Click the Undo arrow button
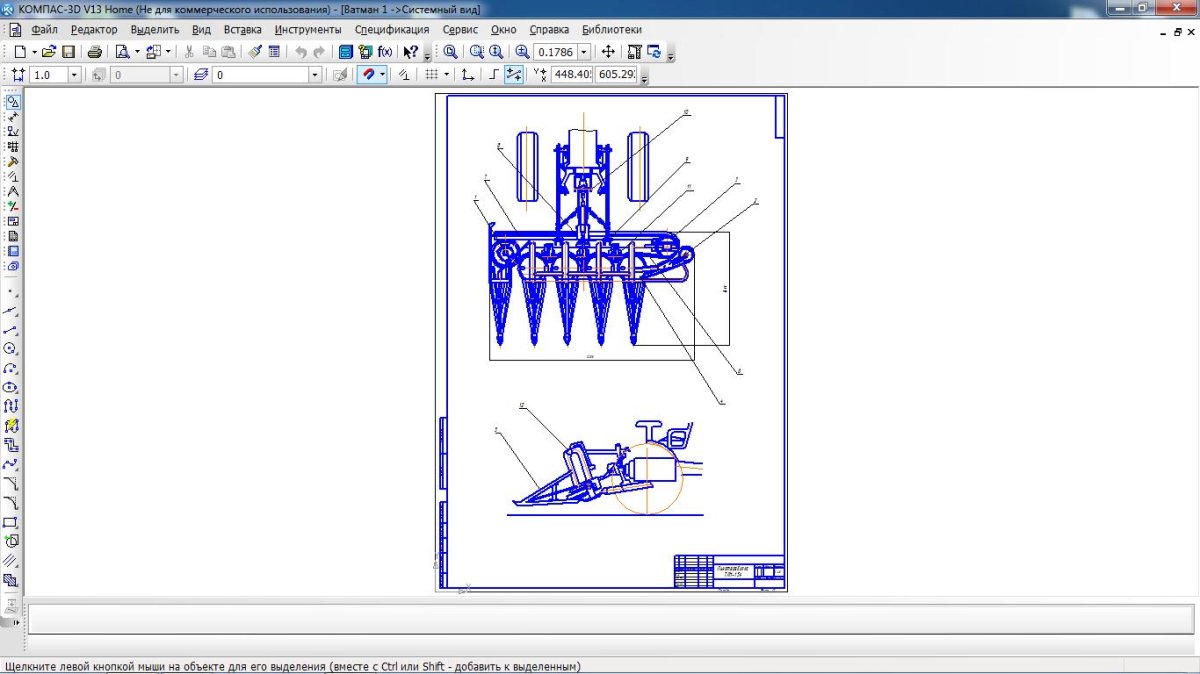Image resolution: width=1200 pixels, height=674 pixels. [x=300, y=52]
